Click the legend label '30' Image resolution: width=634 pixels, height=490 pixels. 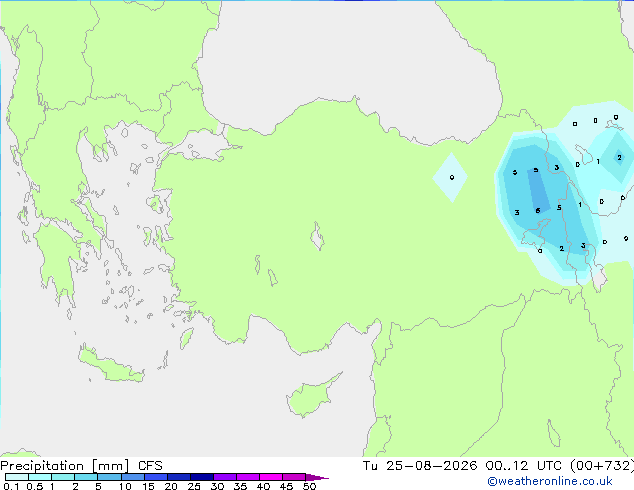tap(217, 486)
